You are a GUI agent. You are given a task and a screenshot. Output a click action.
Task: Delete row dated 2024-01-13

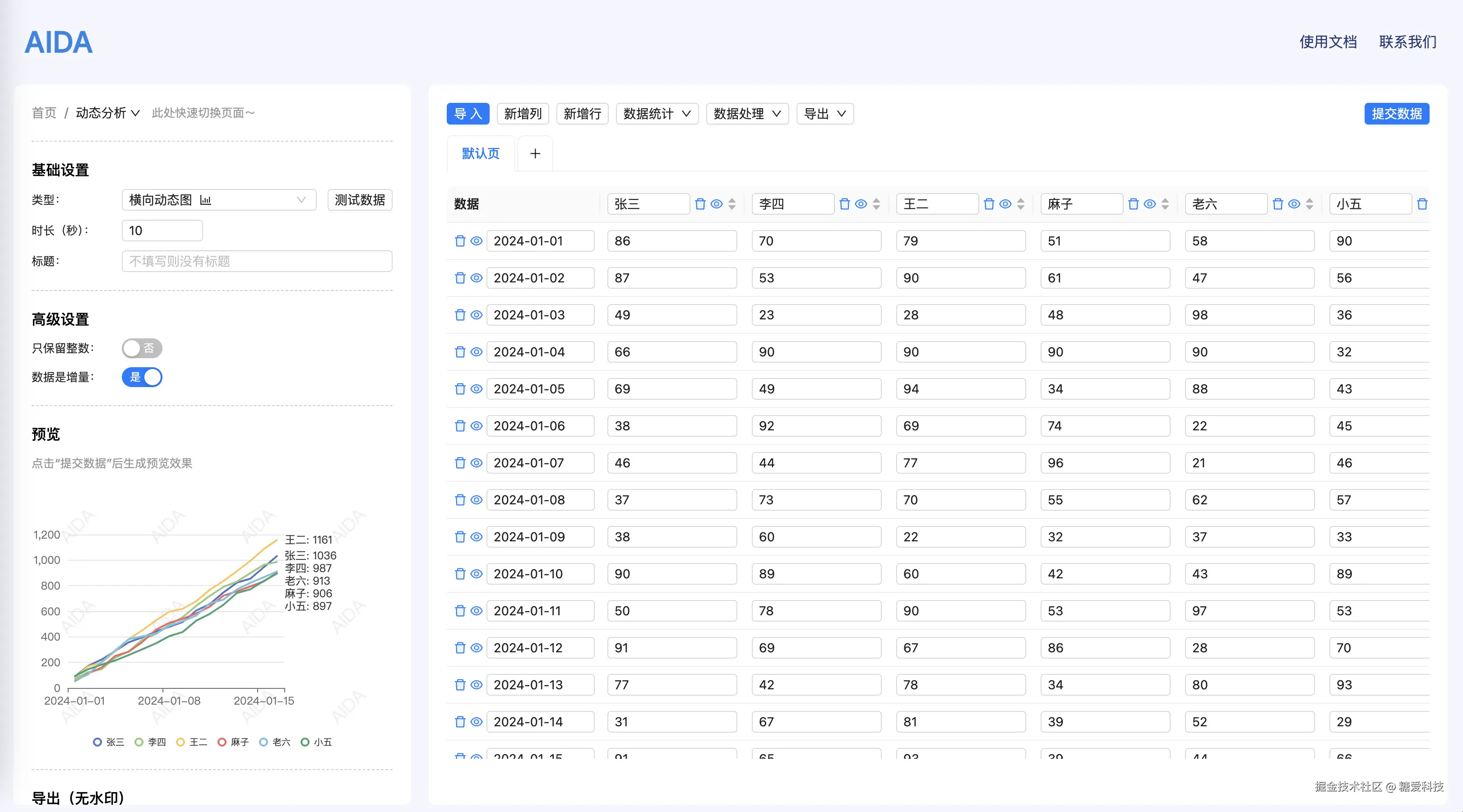(460, 685)
